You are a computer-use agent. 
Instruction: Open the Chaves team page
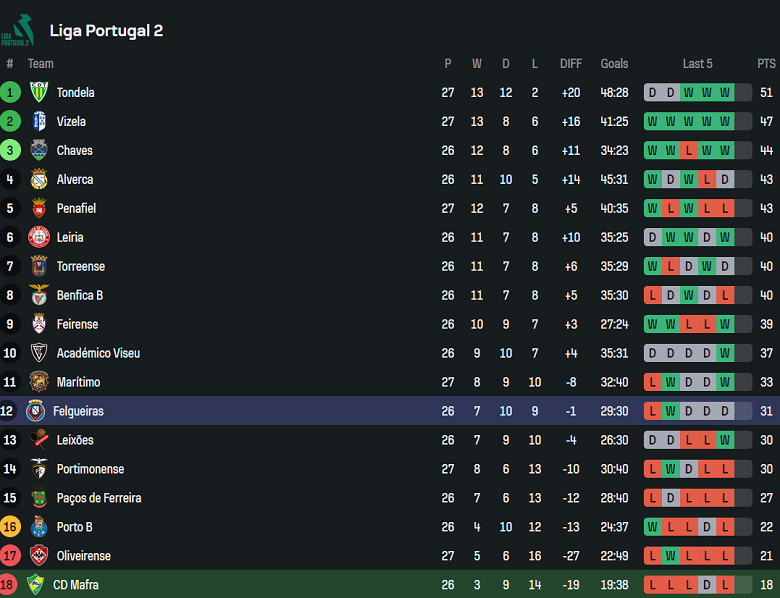pos(74,150)
